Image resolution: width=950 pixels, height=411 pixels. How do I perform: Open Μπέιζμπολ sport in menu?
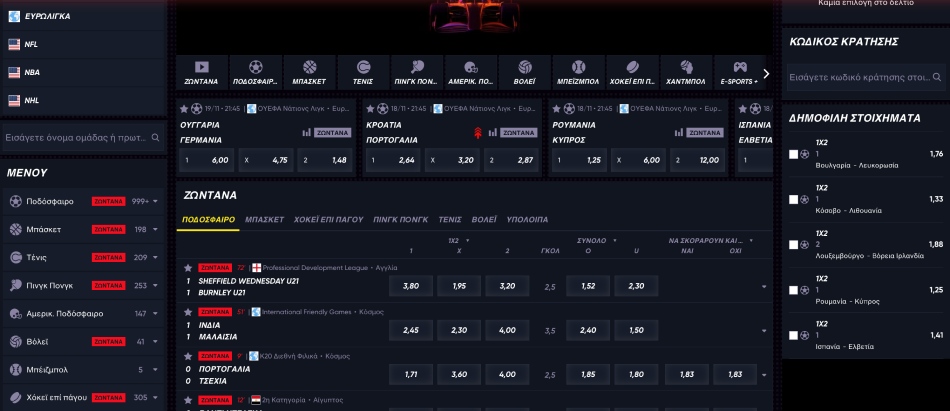pyautogui.click(x=84, y=370)
